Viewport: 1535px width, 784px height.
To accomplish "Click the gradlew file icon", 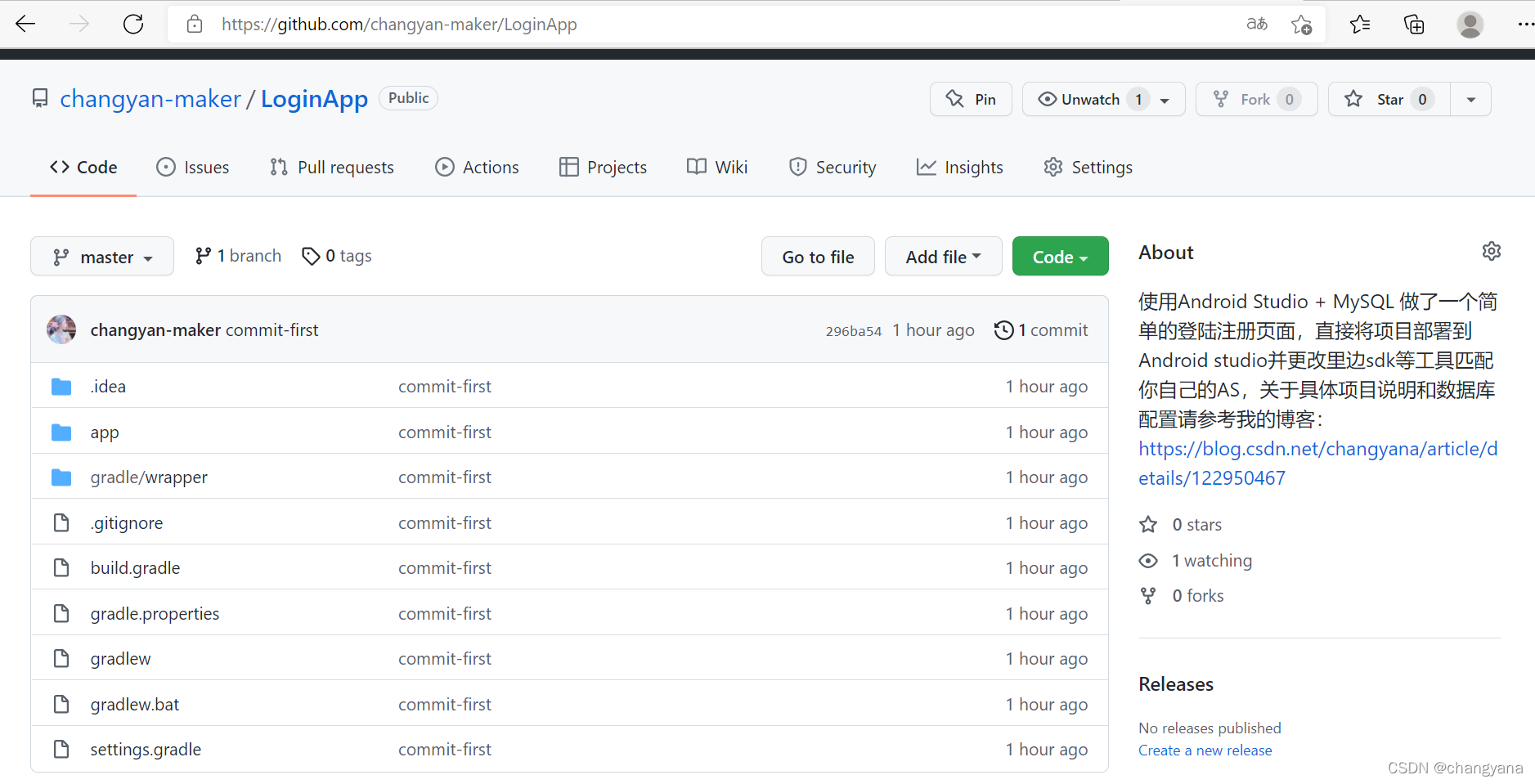I will coord(61,658).
